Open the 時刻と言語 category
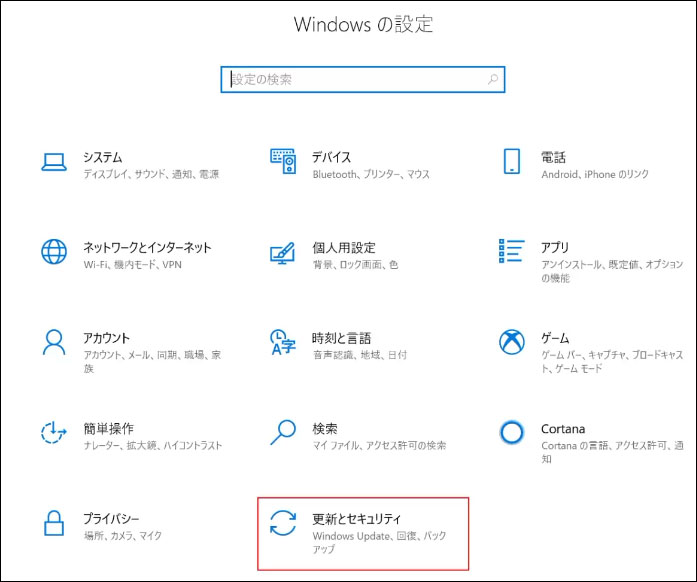This screenshot has width=697, height=582. coord(341,338)
